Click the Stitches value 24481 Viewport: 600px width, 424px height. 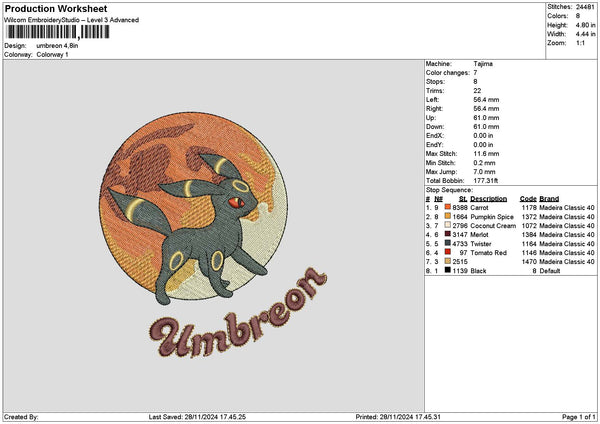pyautogui.click(x=585, y=7)
